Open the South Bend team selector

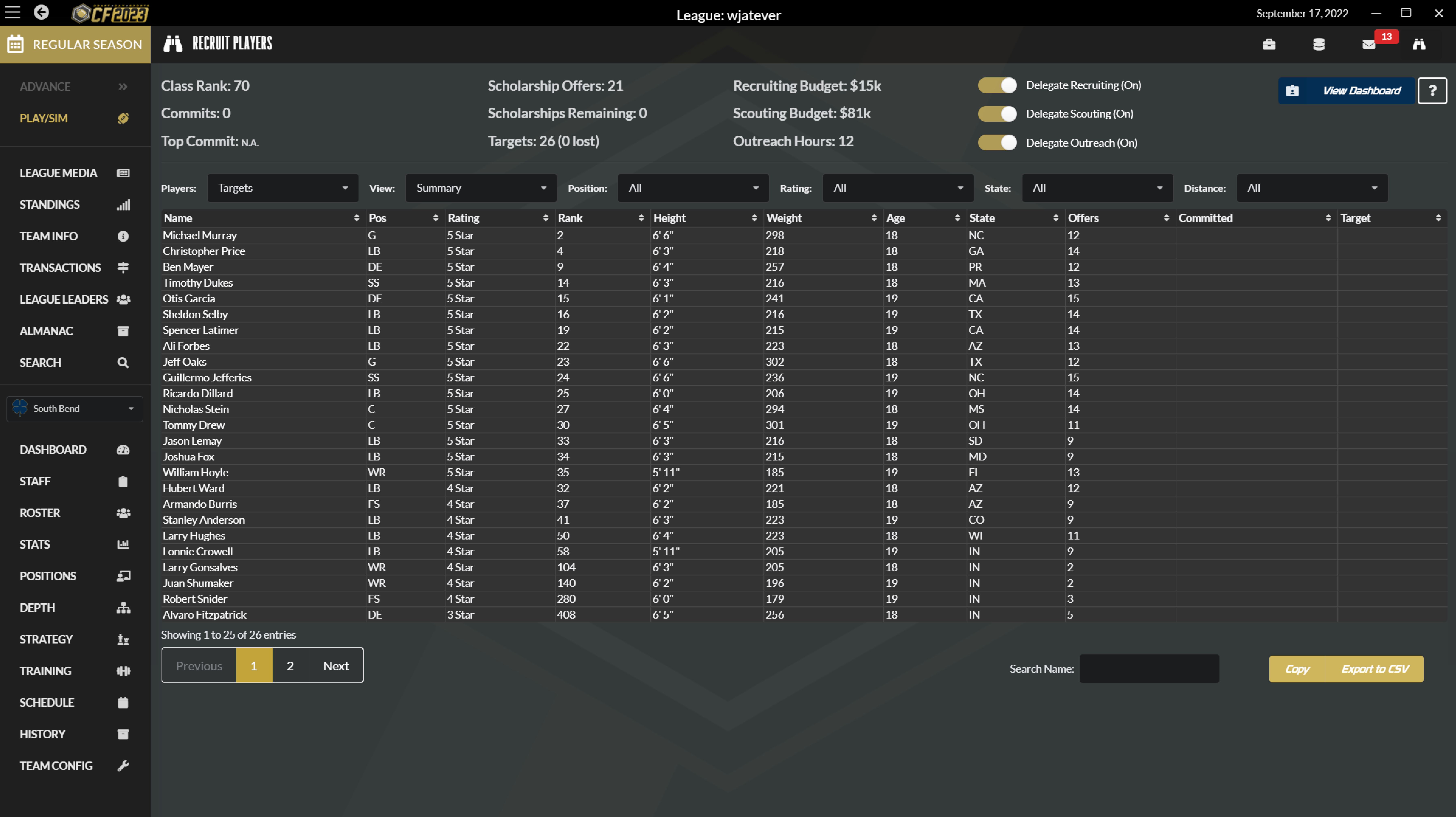(75, 408)
